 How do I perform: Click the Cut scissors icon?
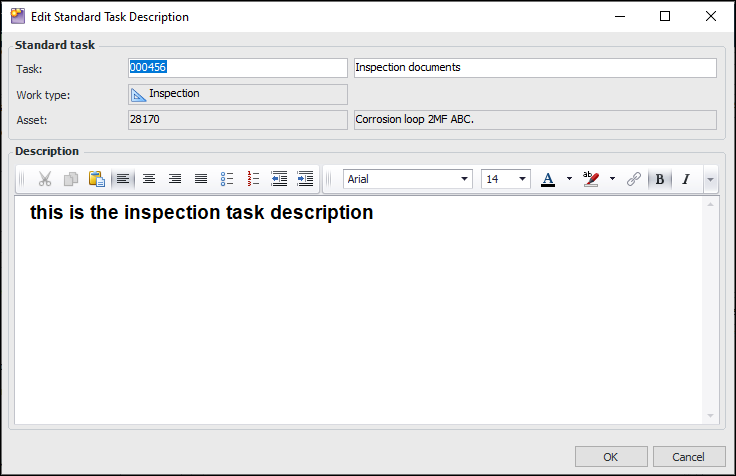[45, 179]
